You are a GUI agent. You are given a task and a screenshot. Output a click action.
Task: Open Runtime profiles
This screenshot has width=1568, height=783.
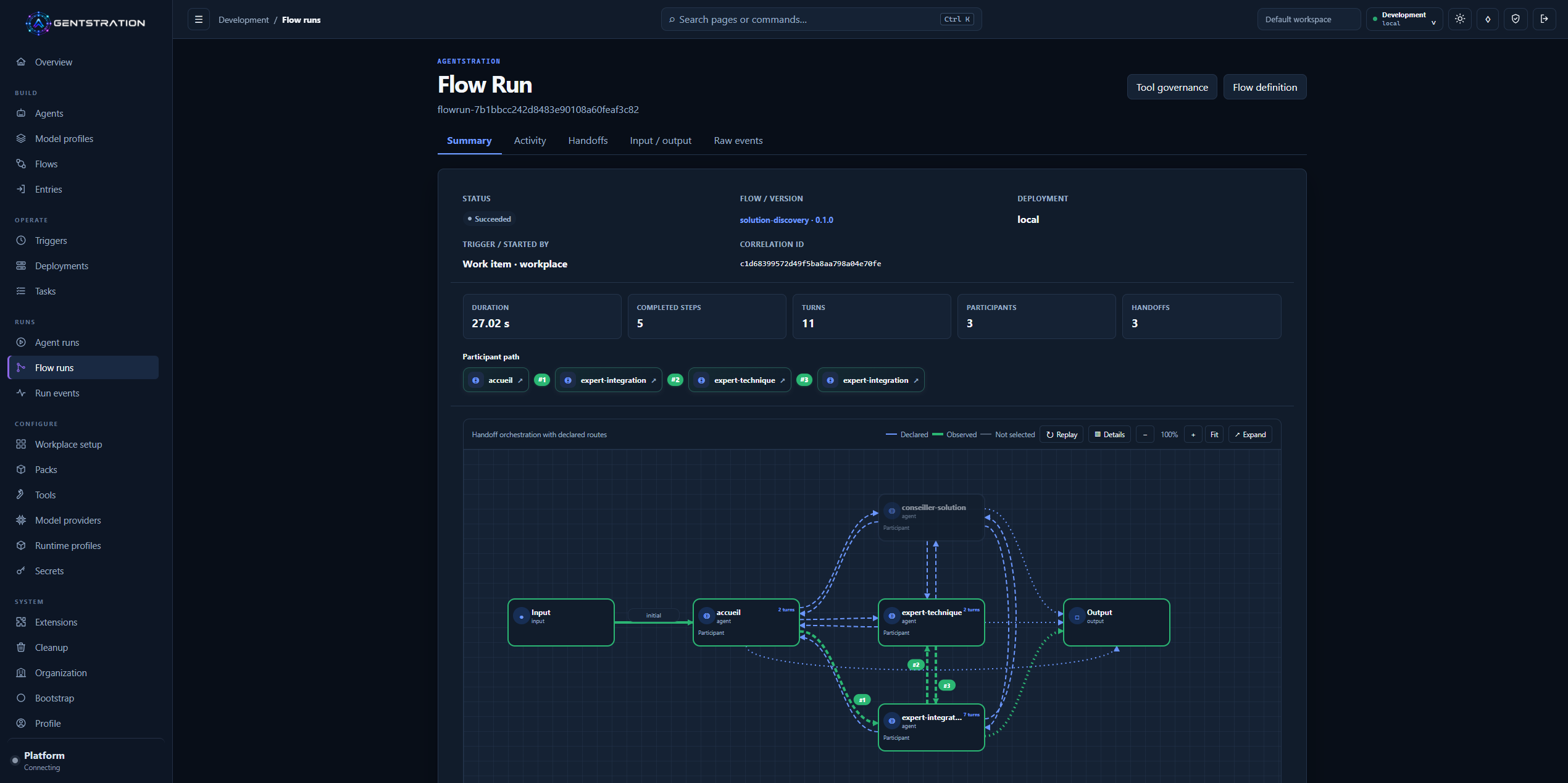coord(83,545)
